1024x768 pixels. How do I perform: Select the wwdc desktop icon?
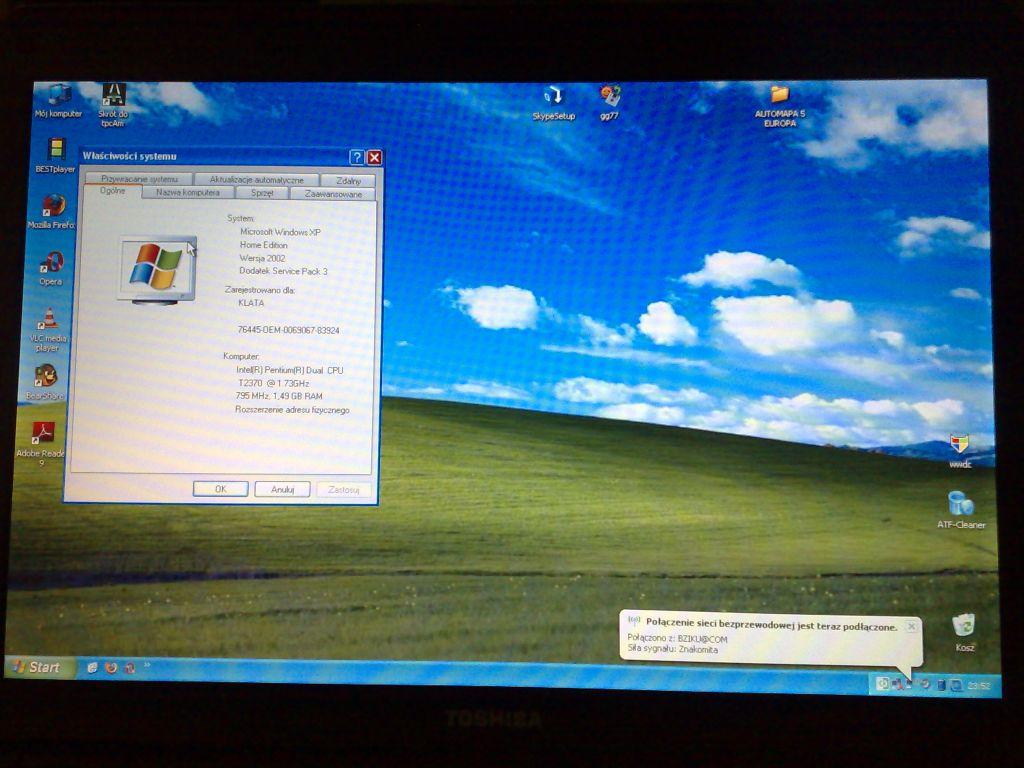960,451
